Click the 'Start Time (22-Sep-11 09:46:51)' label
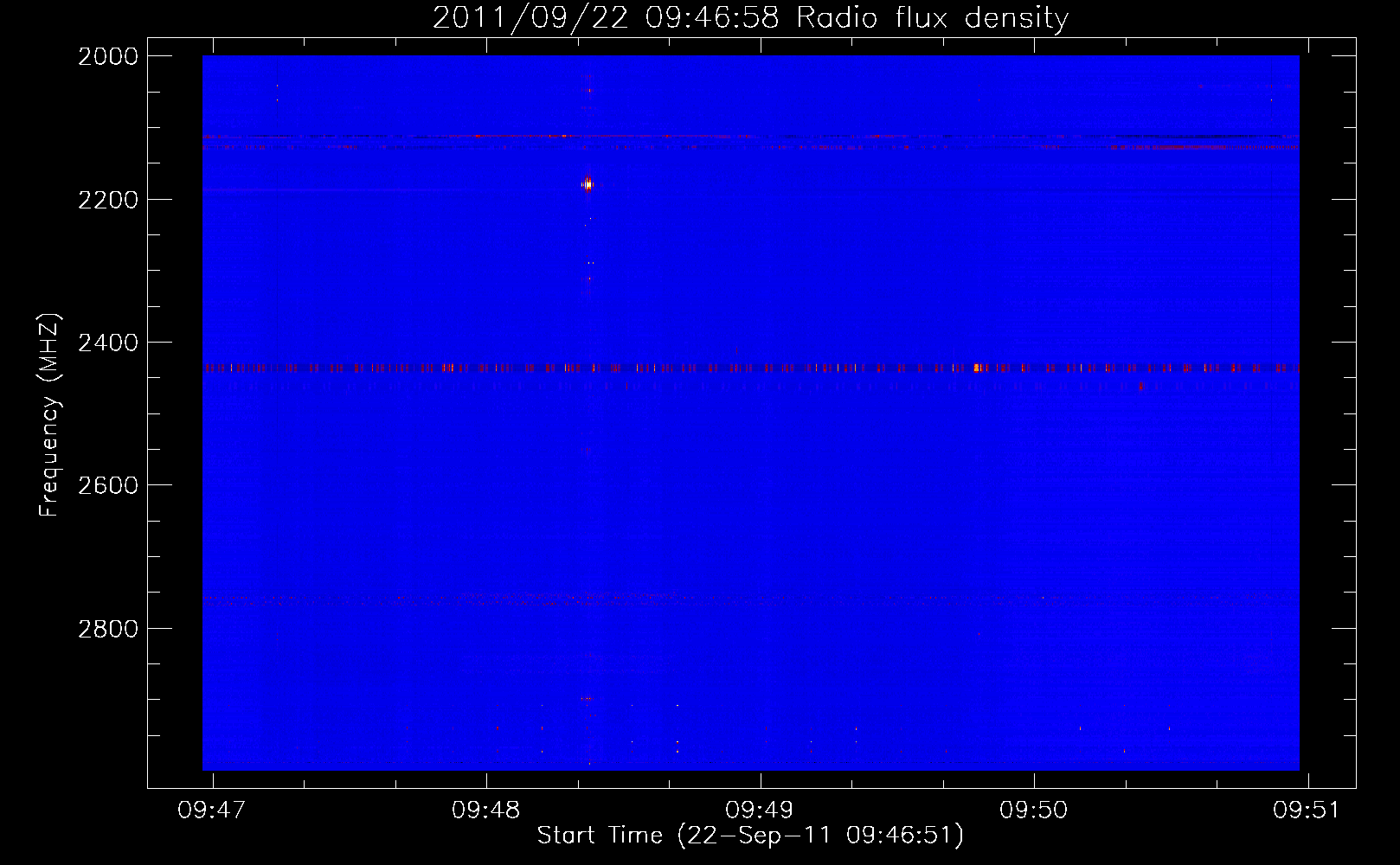1400x865 pixels. (x=750, y=836)
